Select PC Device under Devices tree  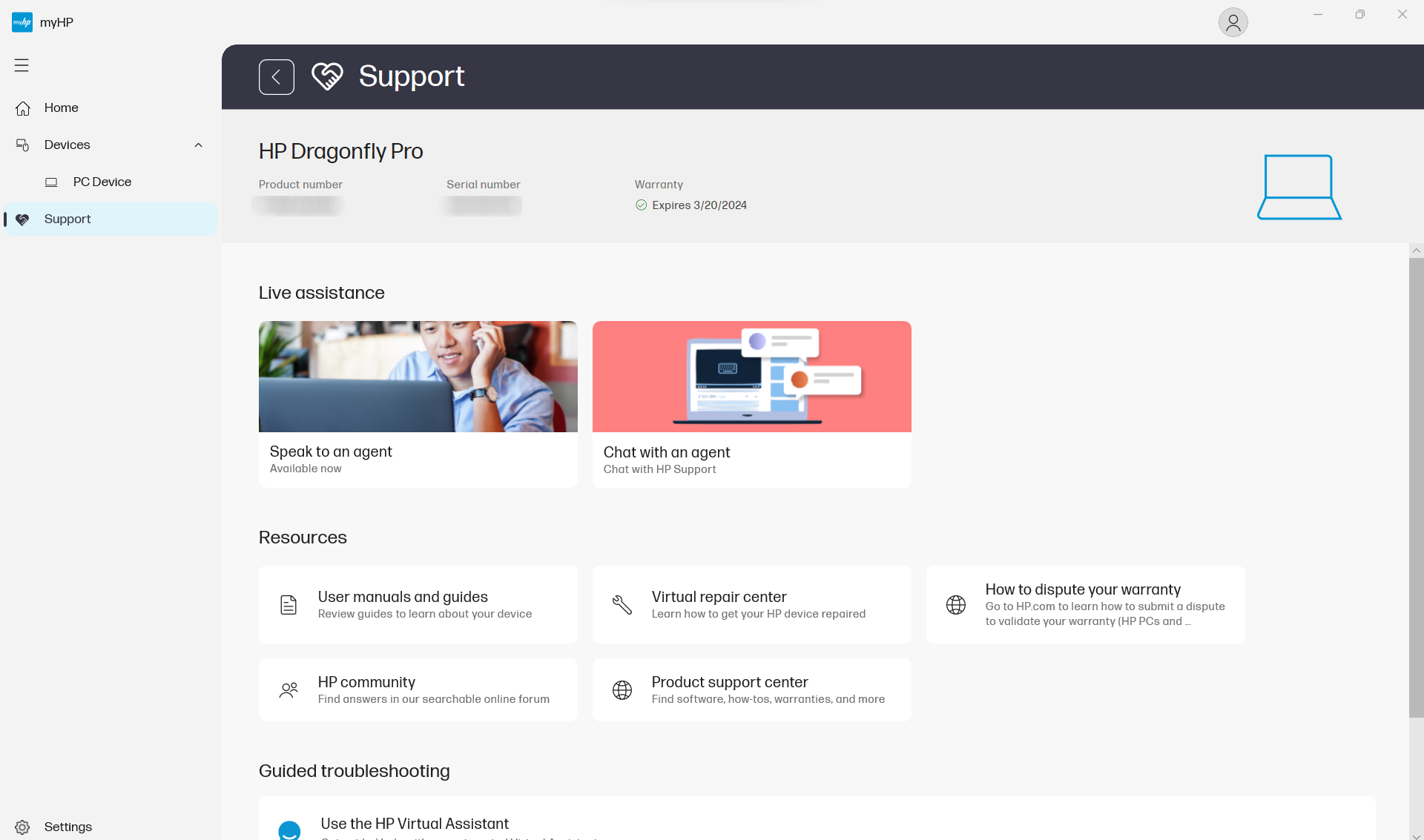(102, 181)
